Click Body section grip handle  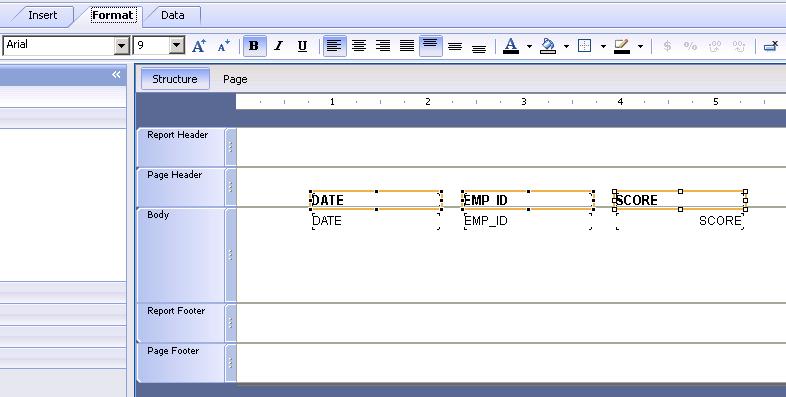(231, 255)
